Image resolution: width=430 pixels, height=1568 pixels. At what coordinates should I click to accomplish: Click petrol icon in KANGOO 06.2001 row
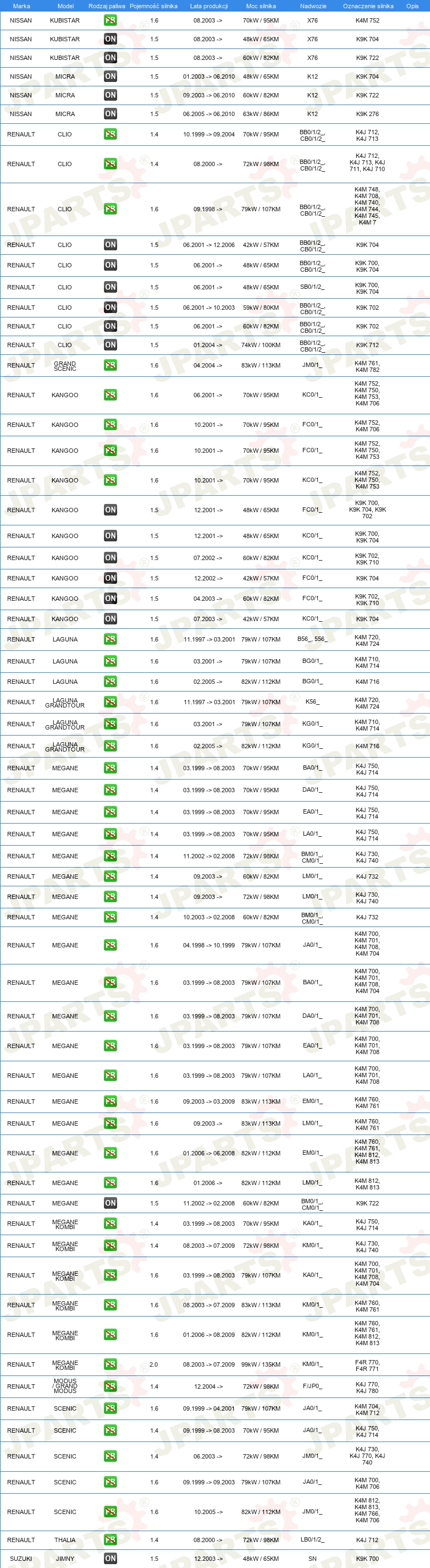point(110,395)
